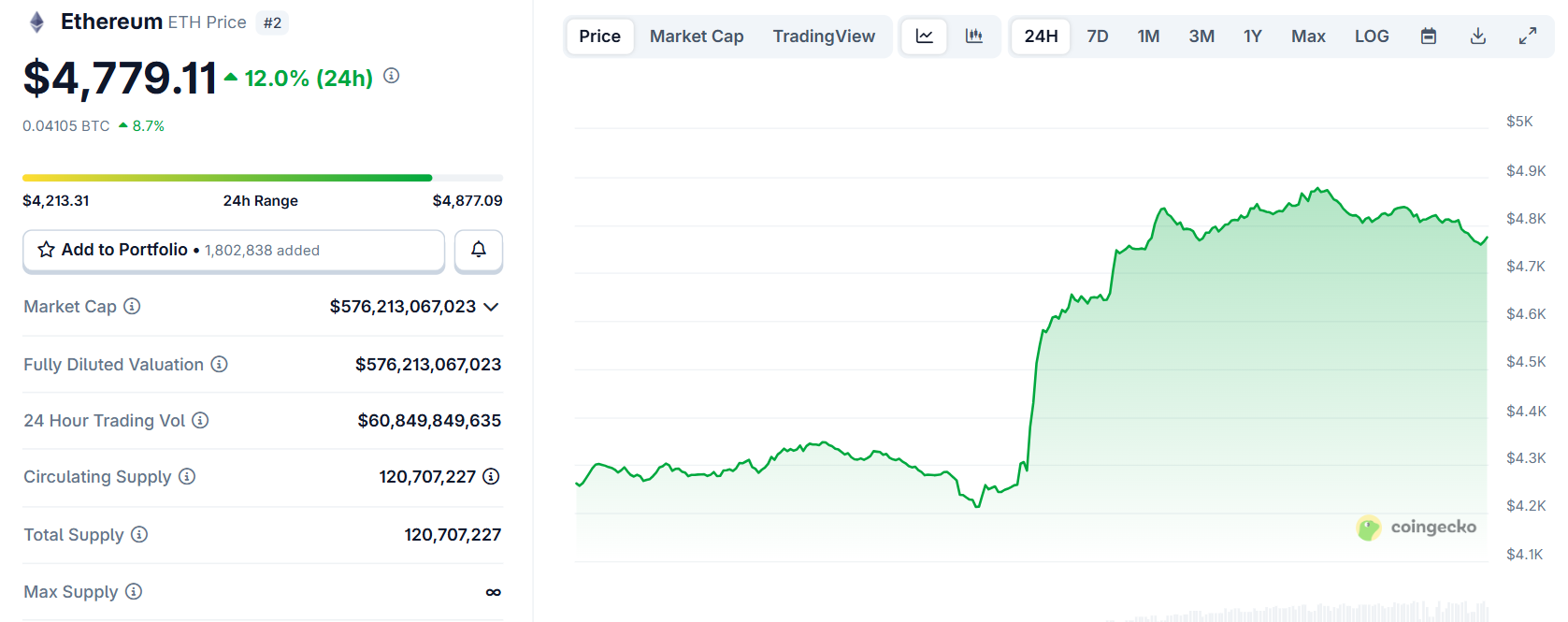Show Fully Diluted Valuation info icon
Viewport: 1568px width, 622px height.
[219, 364]
